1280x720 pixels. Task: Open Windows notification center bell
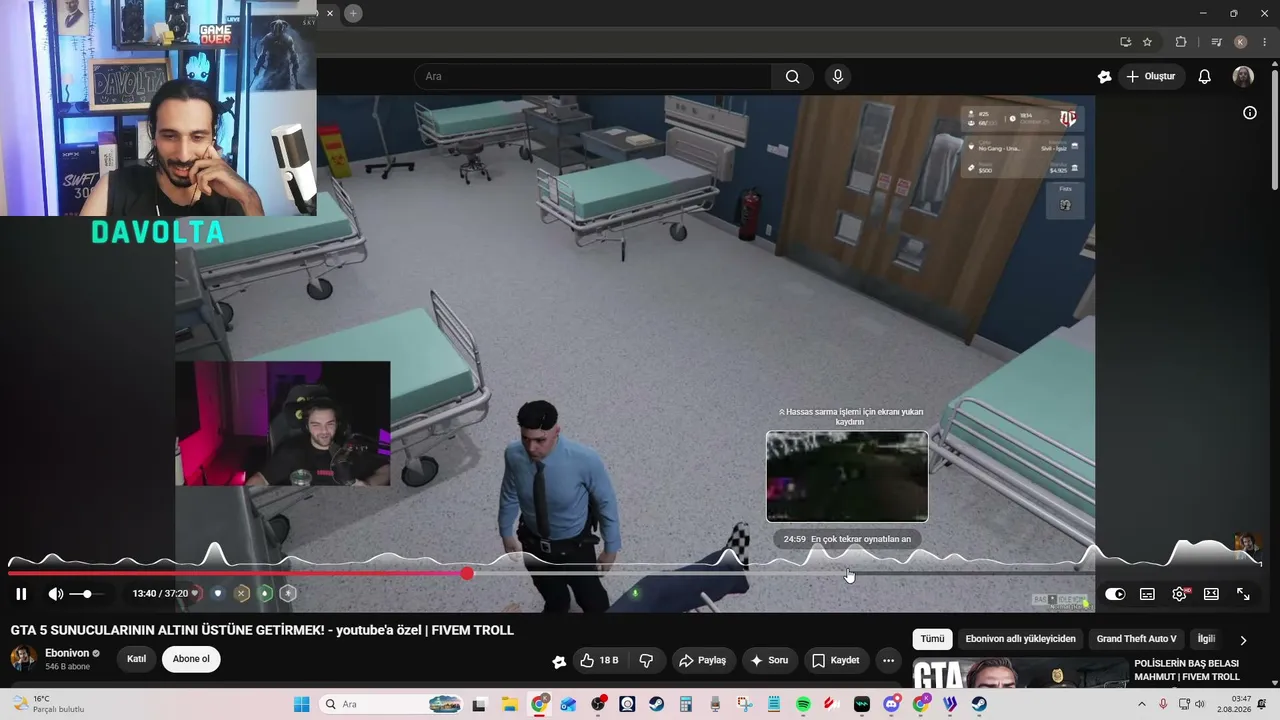coord(1262,704)
